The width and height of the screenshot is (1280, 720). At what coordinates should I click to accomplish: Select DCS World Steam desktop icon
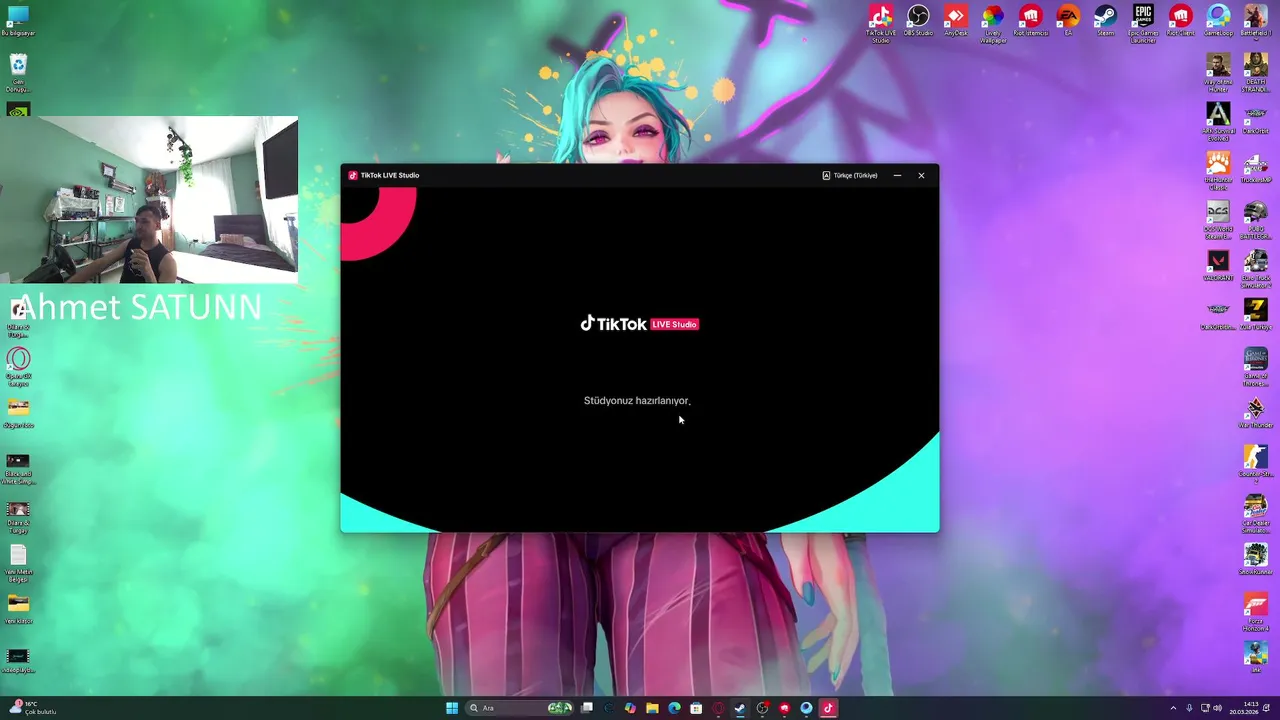pos(1218,219)
